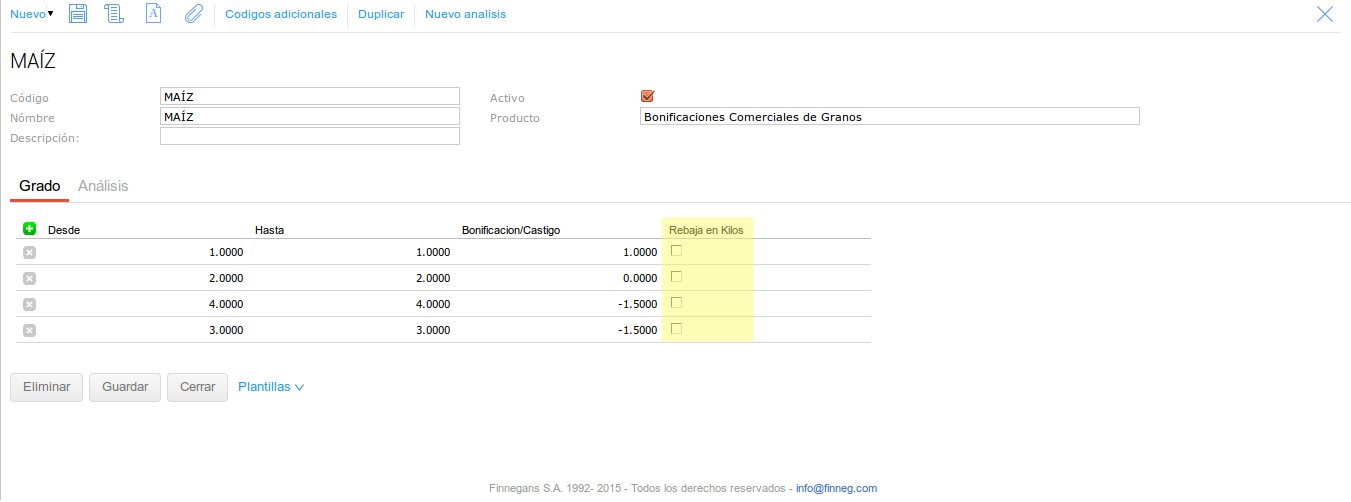
Task: Delete the row with Desde 1.0000
Action: click(29, 252)
